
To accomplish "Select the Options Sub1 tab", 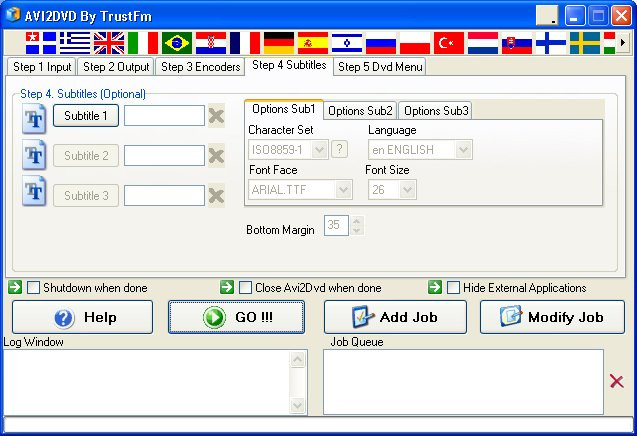I will pos(284,109).
